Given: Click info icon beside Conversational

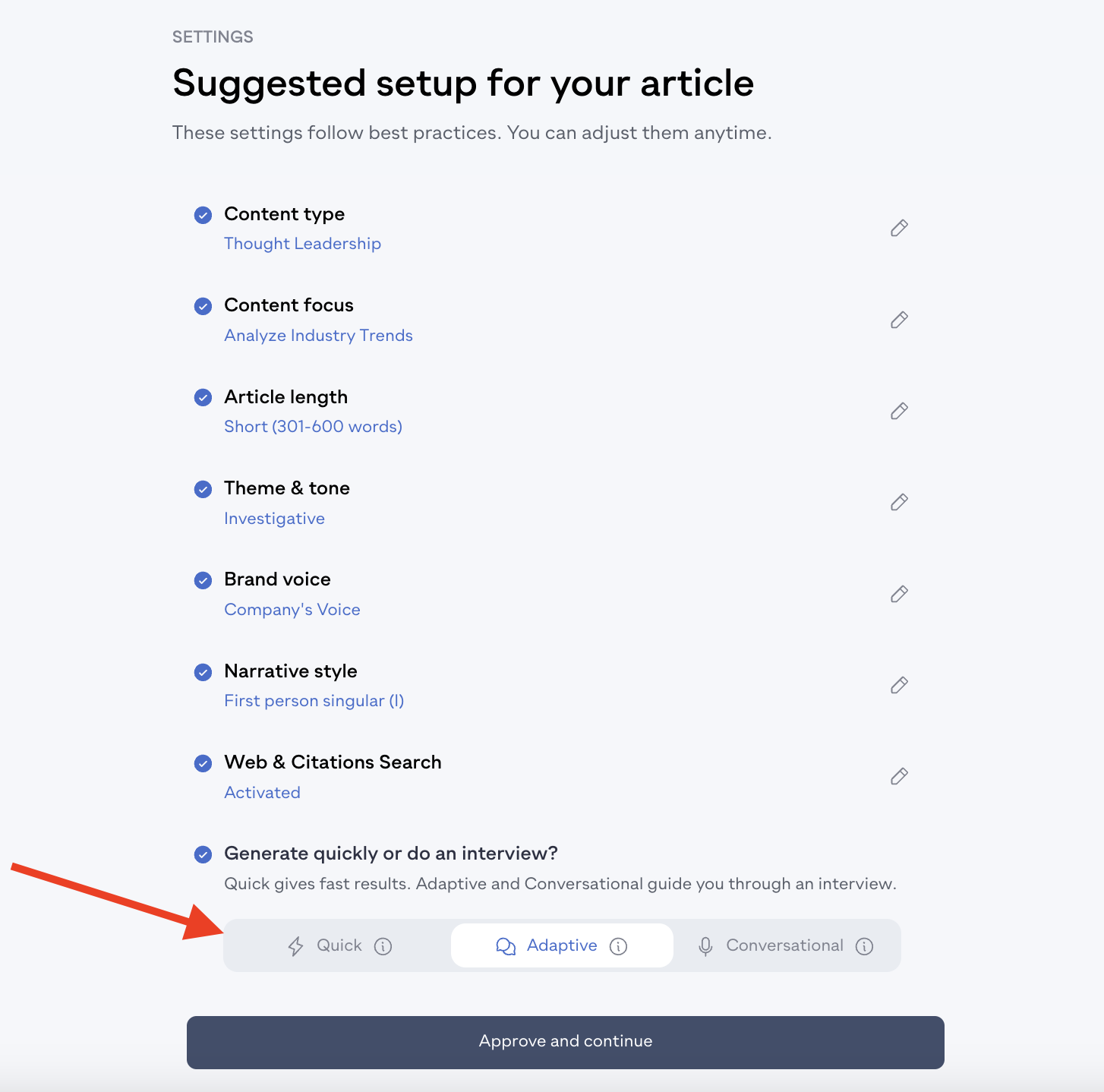Looking at the screenshot, I should (x=865, y=946).
